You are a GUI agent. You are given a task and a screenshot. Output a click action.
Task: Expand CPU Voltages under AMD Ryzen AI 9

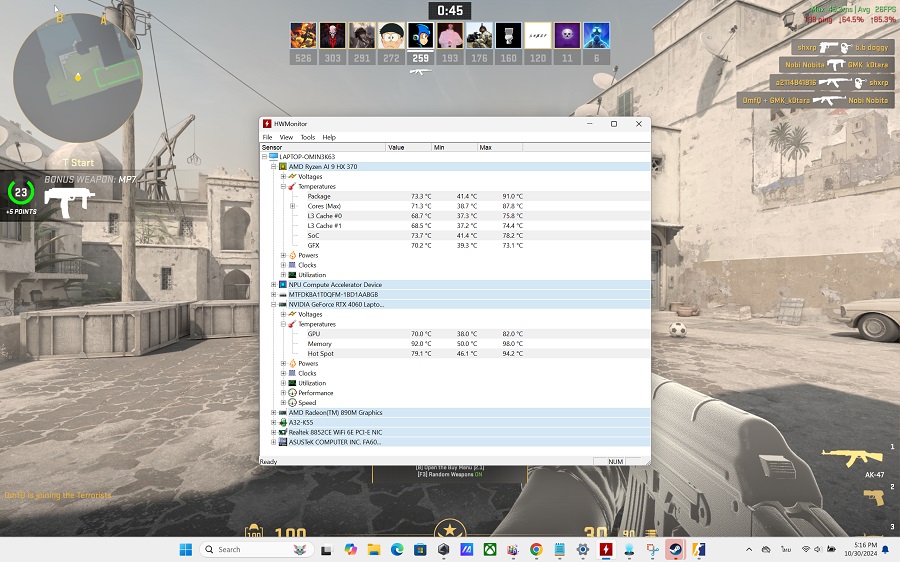283,177
